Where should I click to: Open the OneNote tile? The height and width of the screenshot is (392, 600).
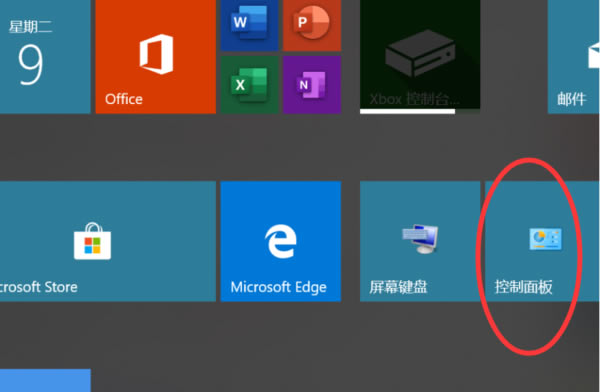coord(312,85)
